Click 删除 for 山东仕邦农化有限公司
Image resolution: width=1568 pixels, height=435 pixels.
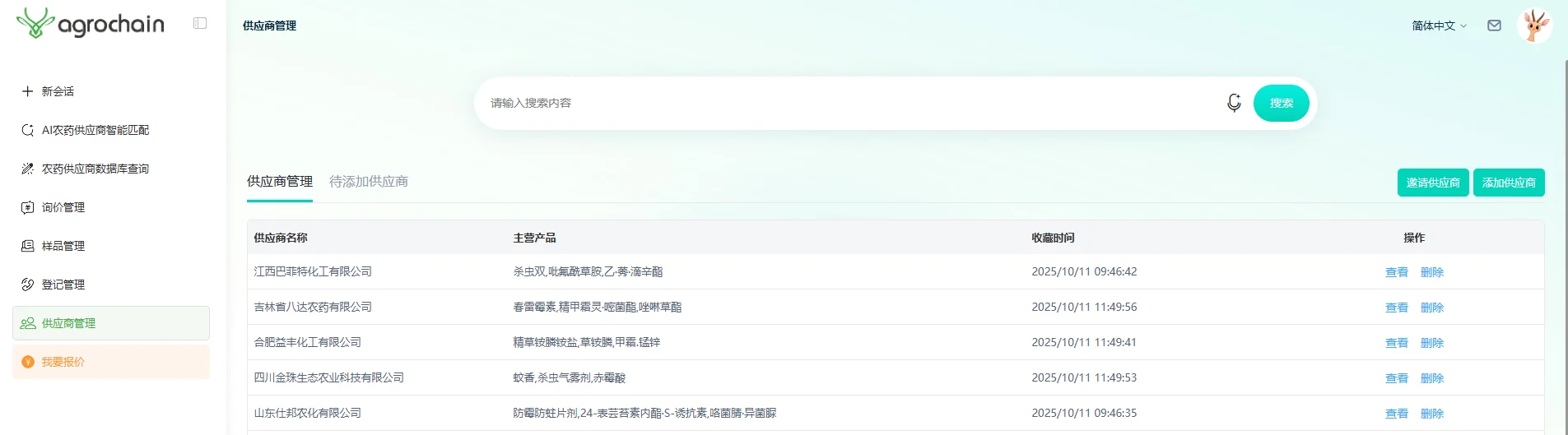pos(1432,414)
